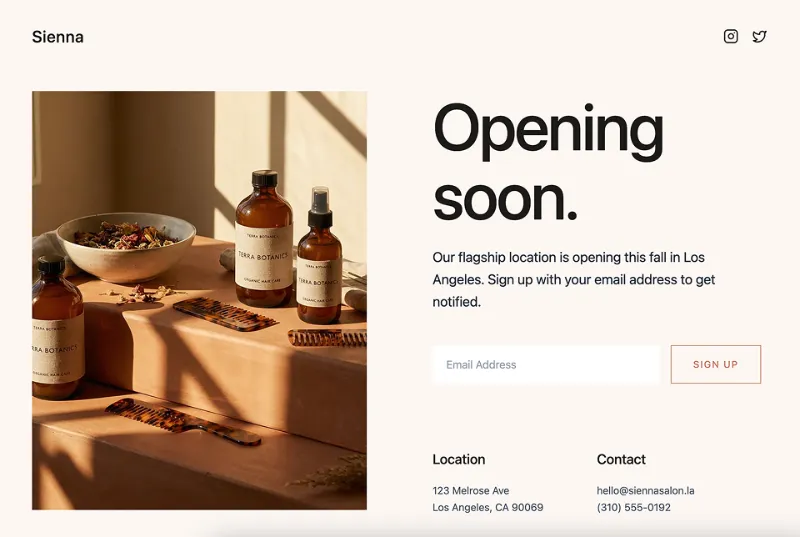
Task: Click the Location heading
Action: click(459, 459)
